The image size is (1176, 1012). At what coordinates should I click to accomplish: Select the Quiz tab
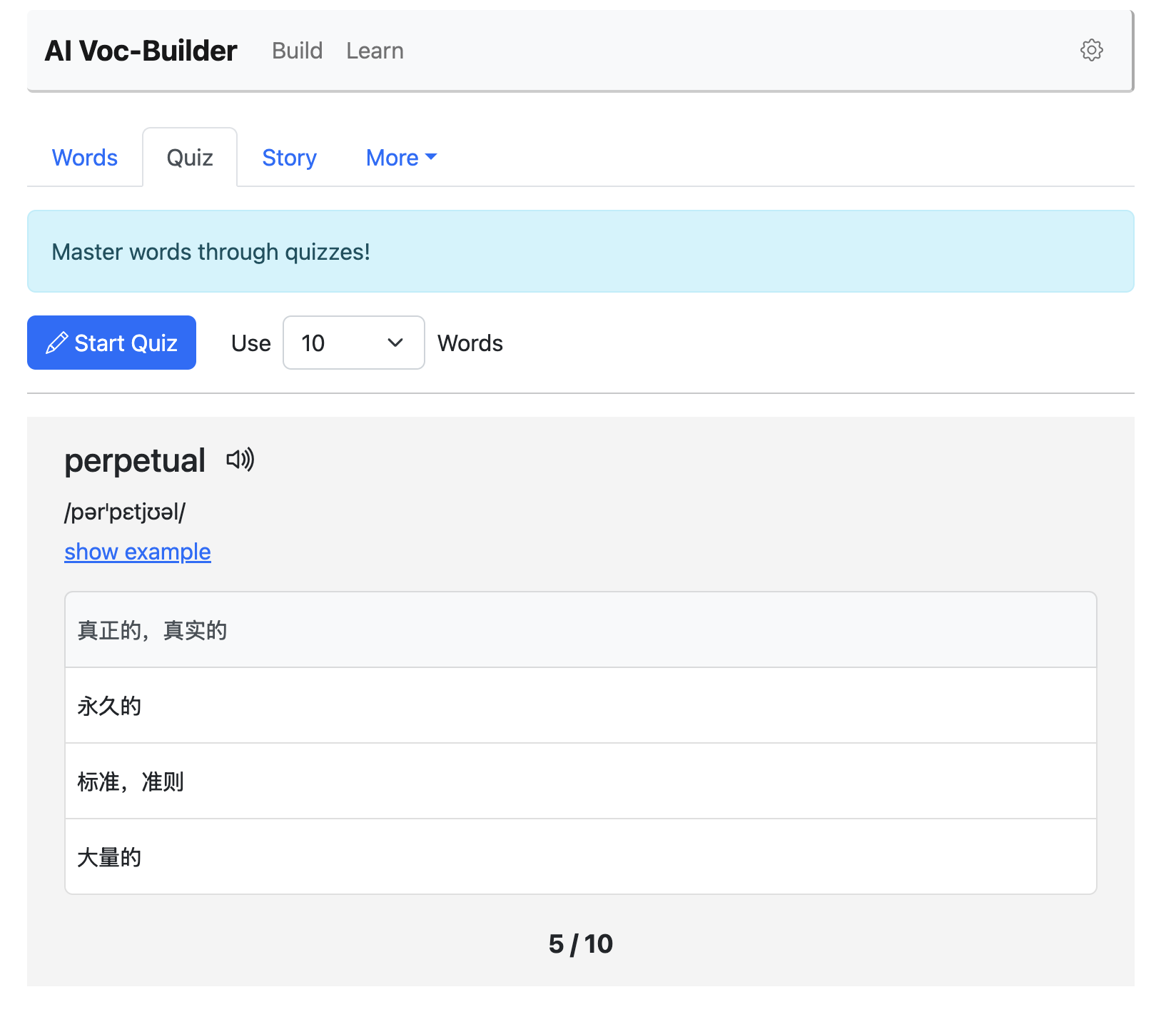pos(190,157)
